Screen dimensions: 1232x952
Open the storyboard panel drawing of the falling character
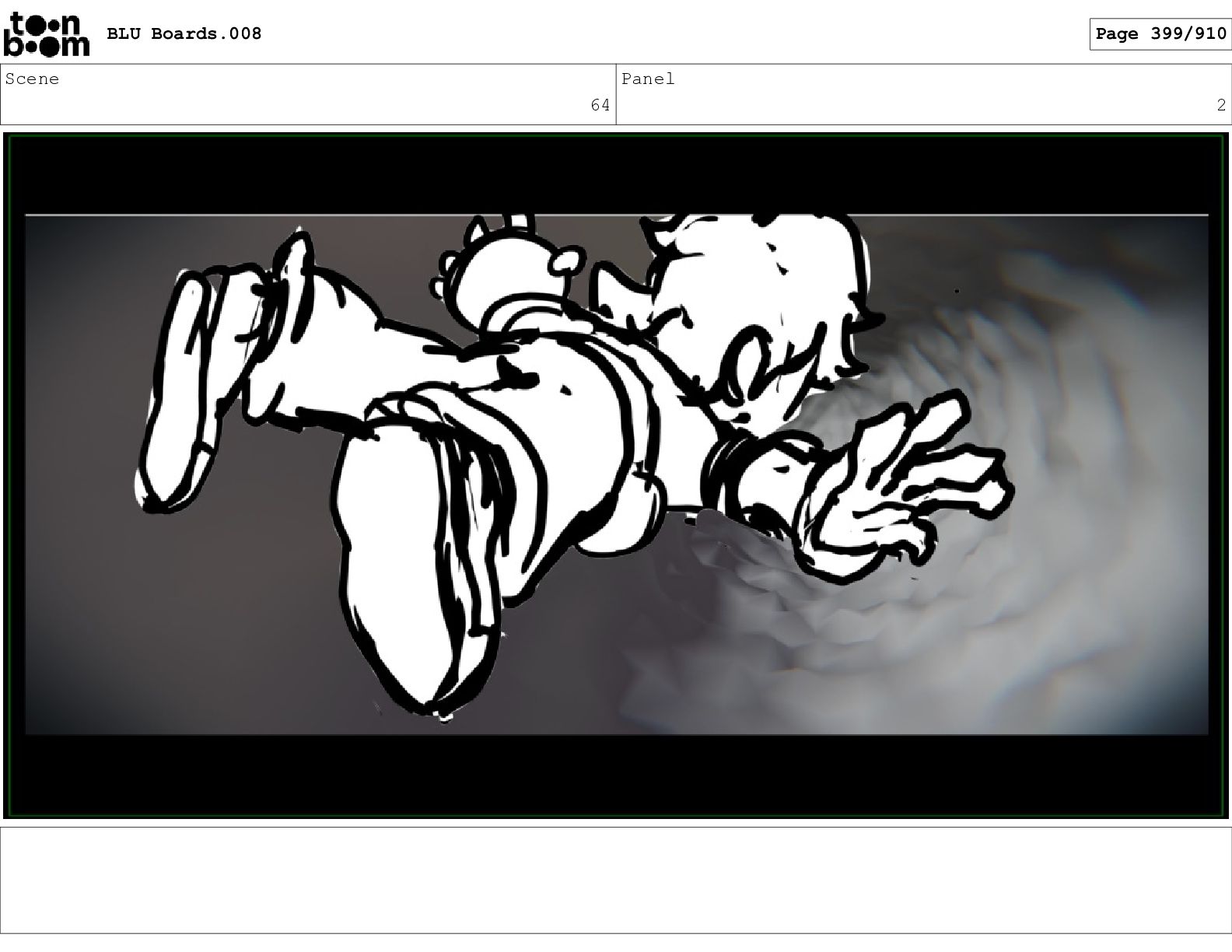[x=616, y=475]
